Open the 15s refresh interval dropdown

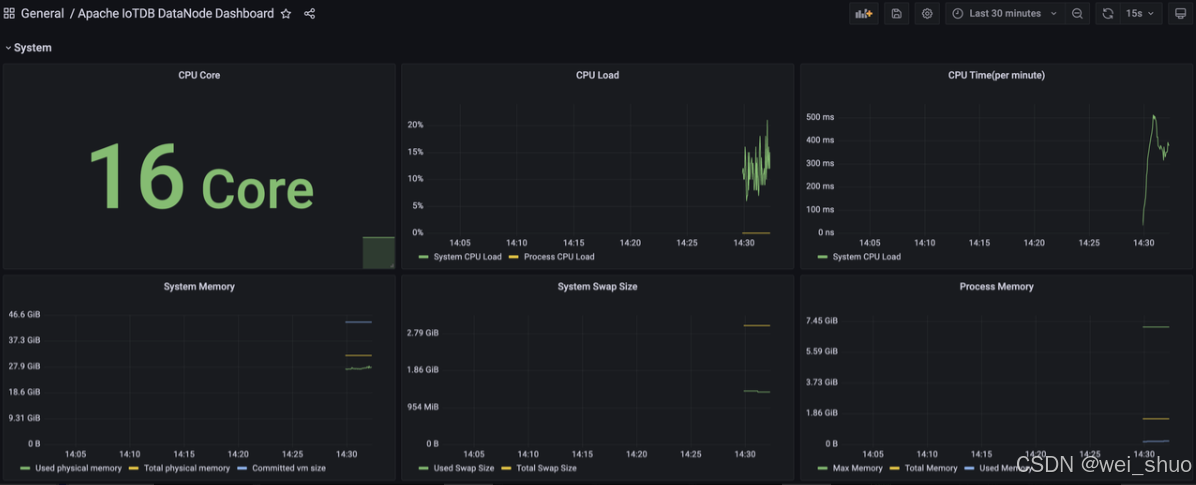[1139, 14]
